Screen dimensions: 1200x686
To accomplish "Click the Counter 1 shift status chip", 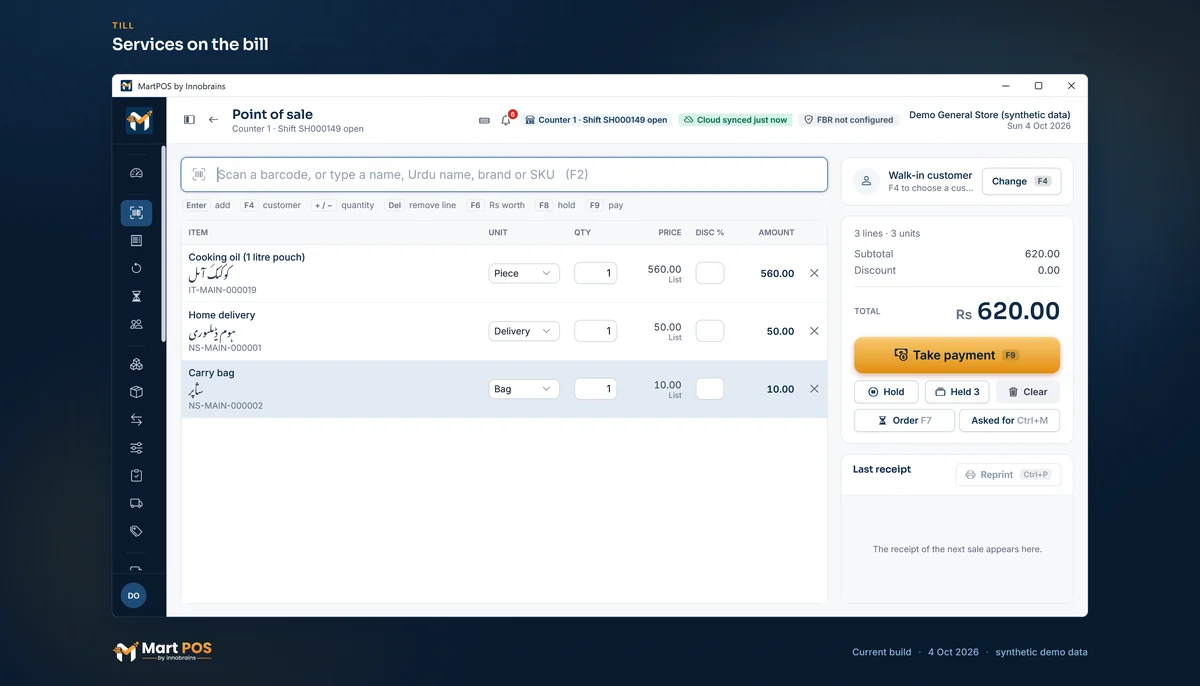I will point(596,120).
